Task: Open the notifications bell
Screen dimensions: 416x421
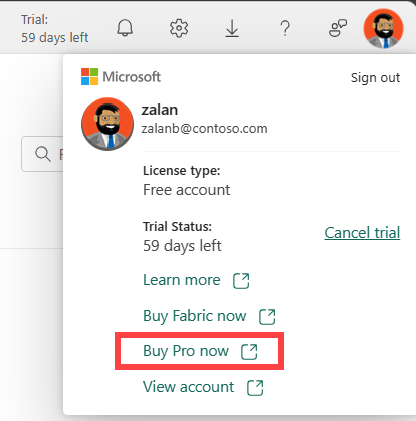Action: pos(125,28)
